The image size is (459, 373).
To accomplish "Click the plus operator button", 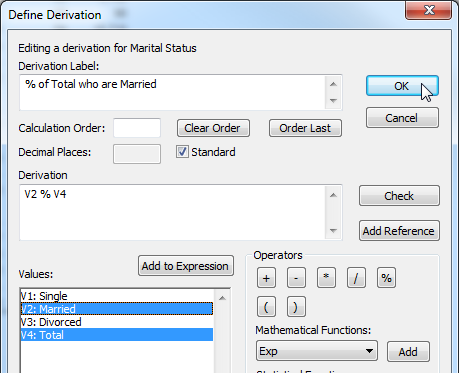I will [x=266, y=278].
